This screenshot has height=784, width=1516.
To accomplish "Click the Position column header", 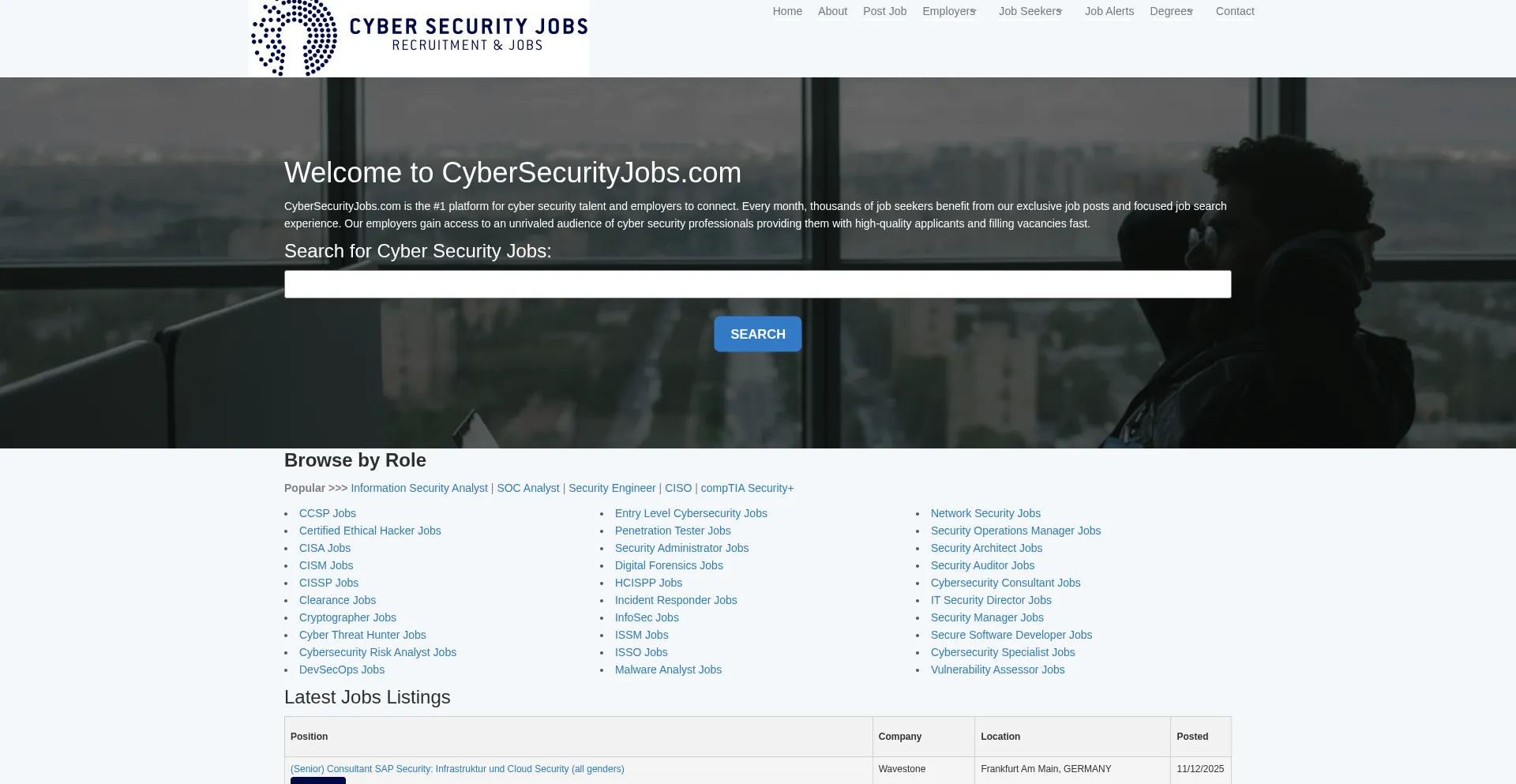I will point(578,737).
